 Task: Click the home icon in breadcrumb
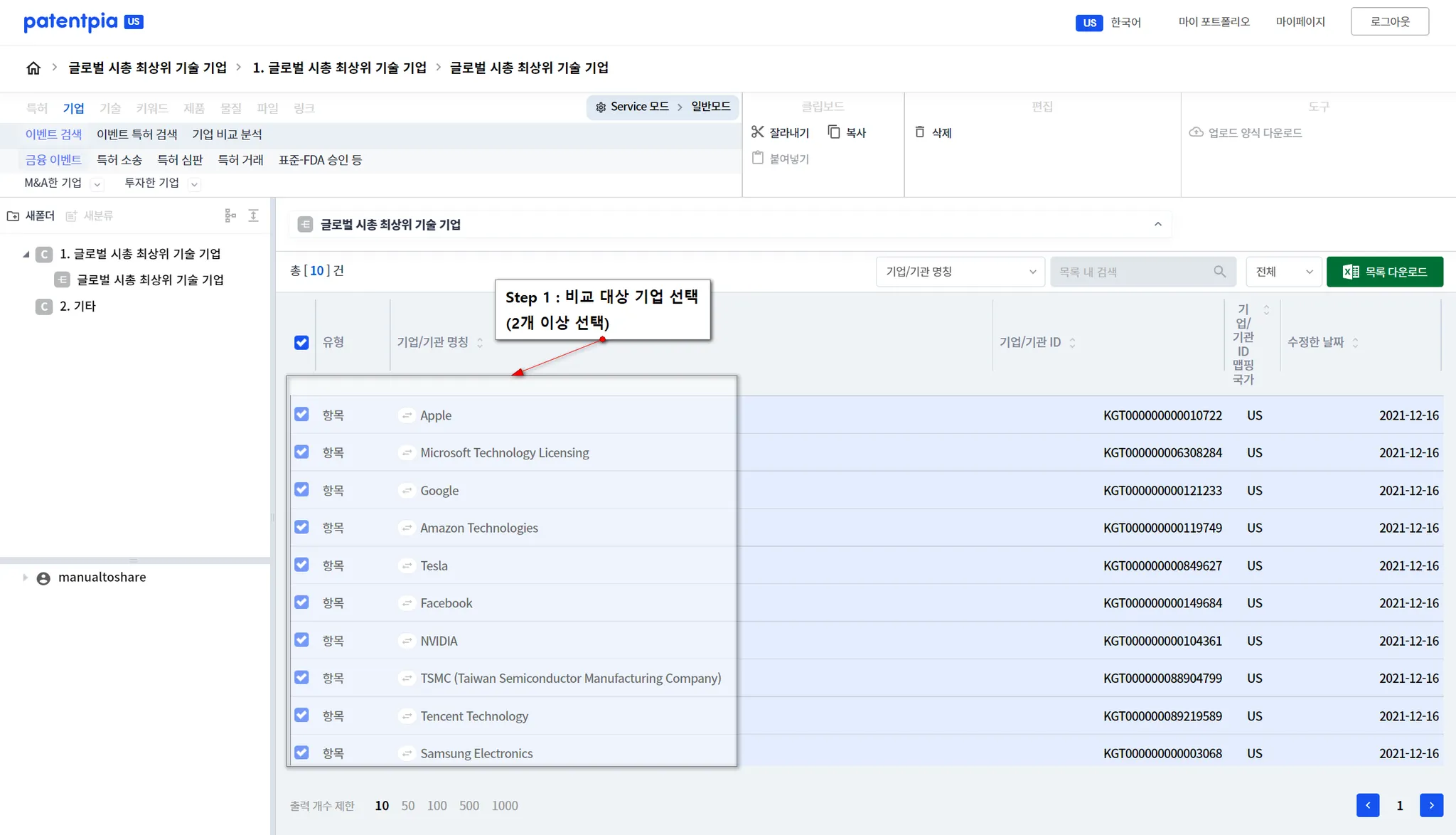pos(33,68)
